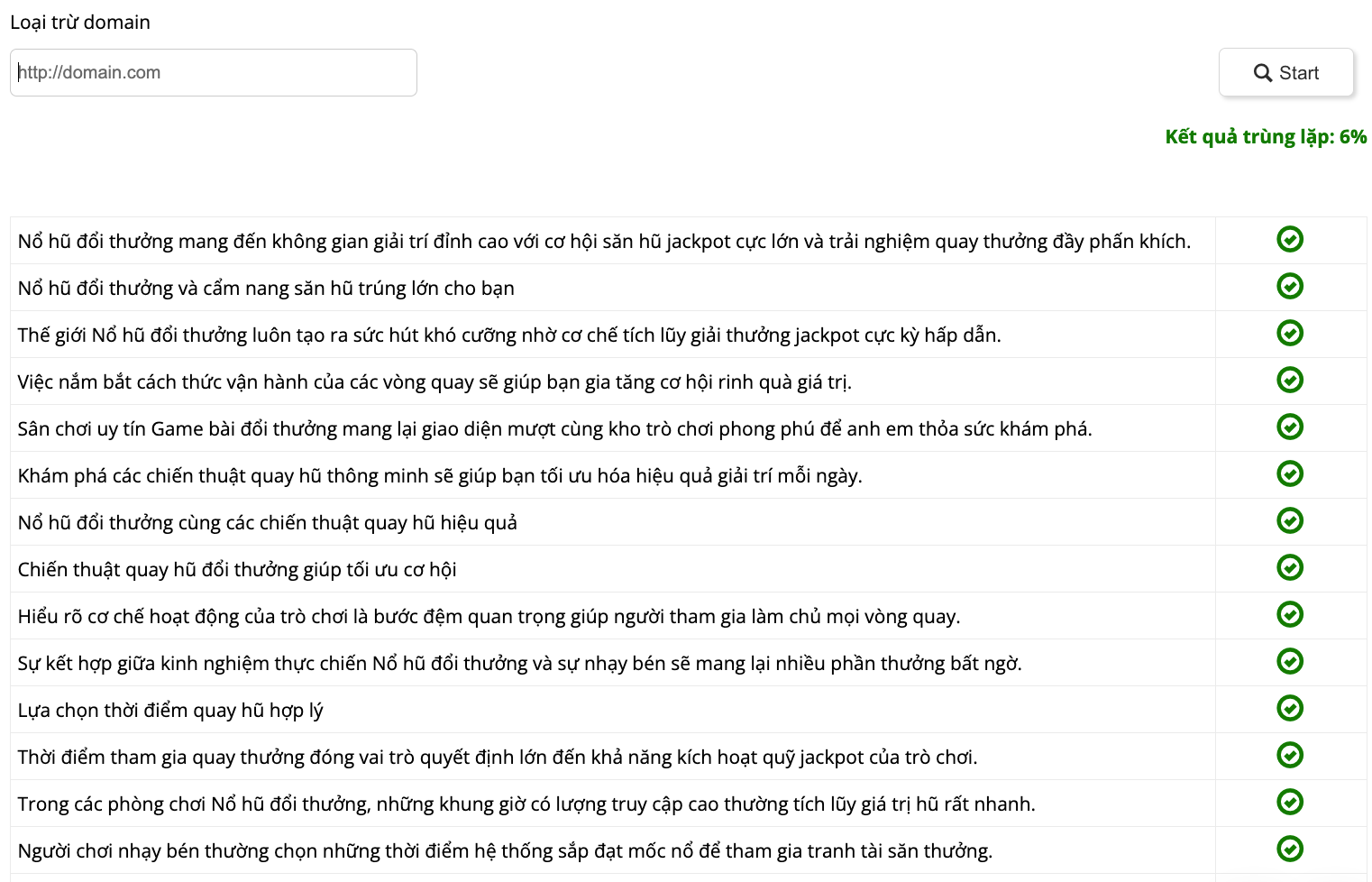1372x882 pixels.
Task: Click checkmark for 'Trong các phòng chơi' row
Action: pyautogui.click(x=1290, y=802)
